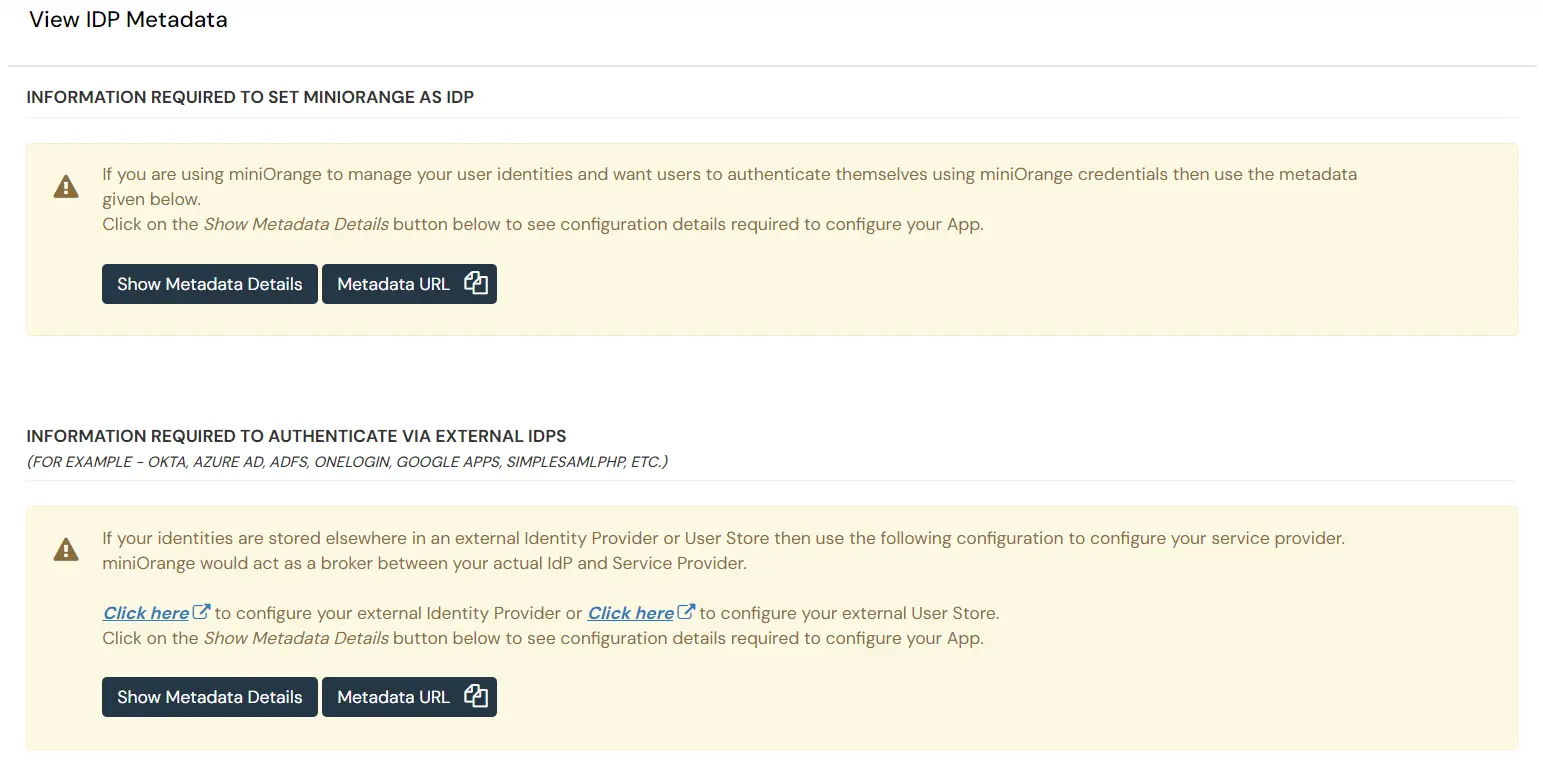Click Show Metadata Details in the external IDPs section

(209, 696)
